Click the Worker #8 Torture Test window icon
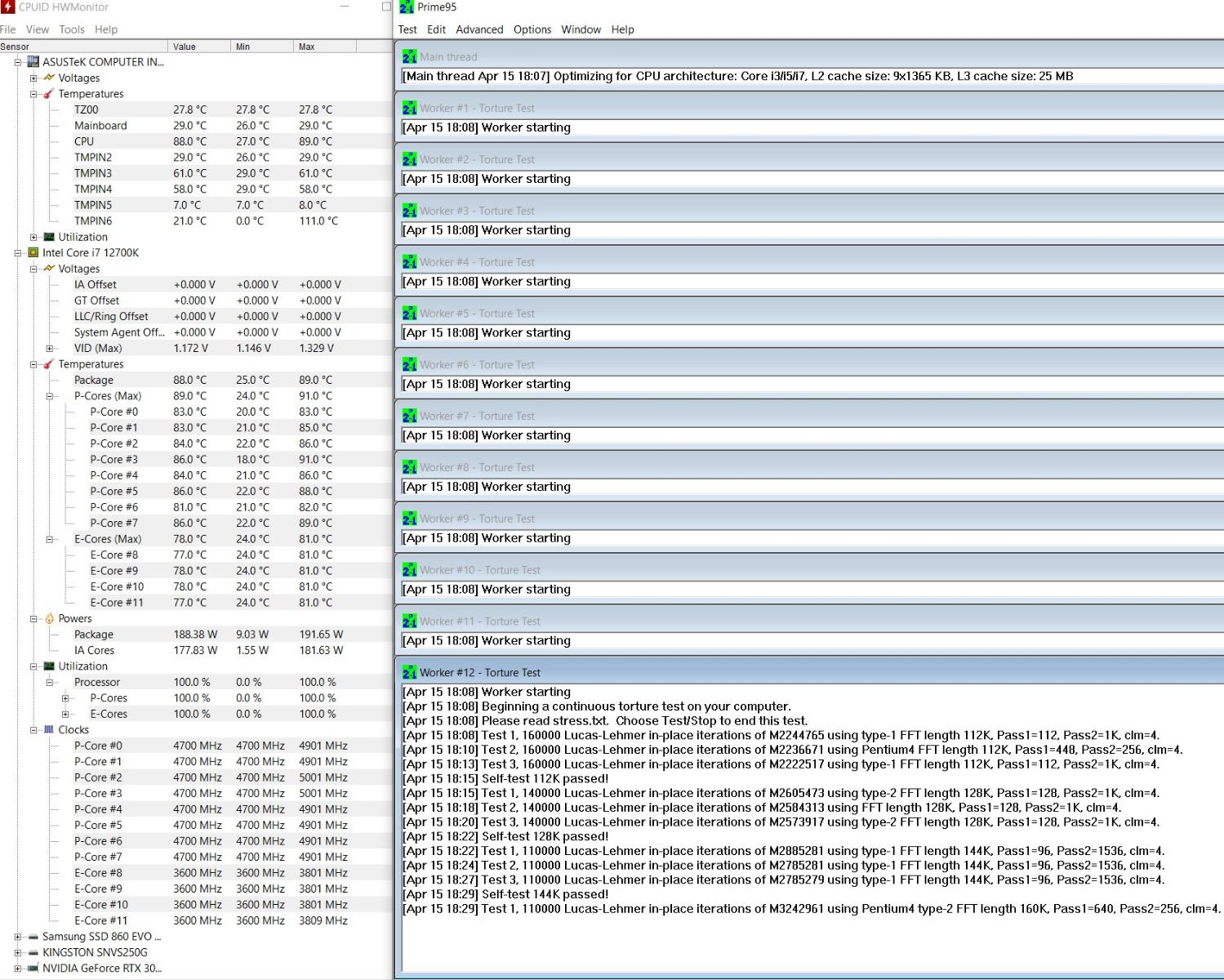 coord(409,467)
